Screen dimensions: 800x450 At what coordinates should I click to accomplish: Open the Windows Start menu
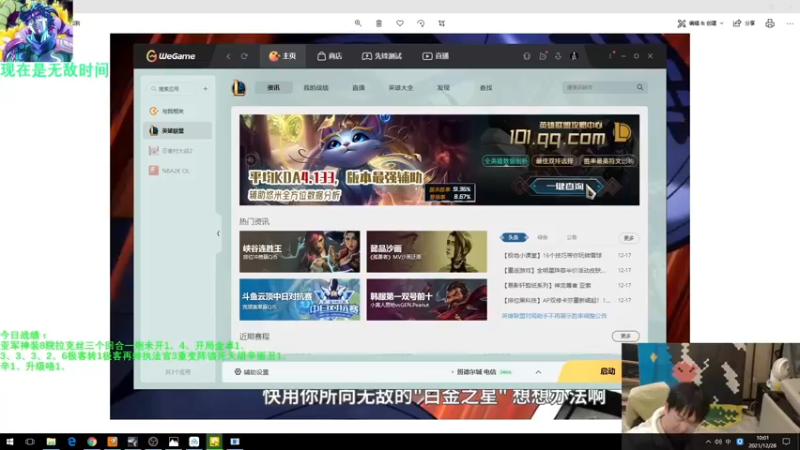tap(9, 441)
